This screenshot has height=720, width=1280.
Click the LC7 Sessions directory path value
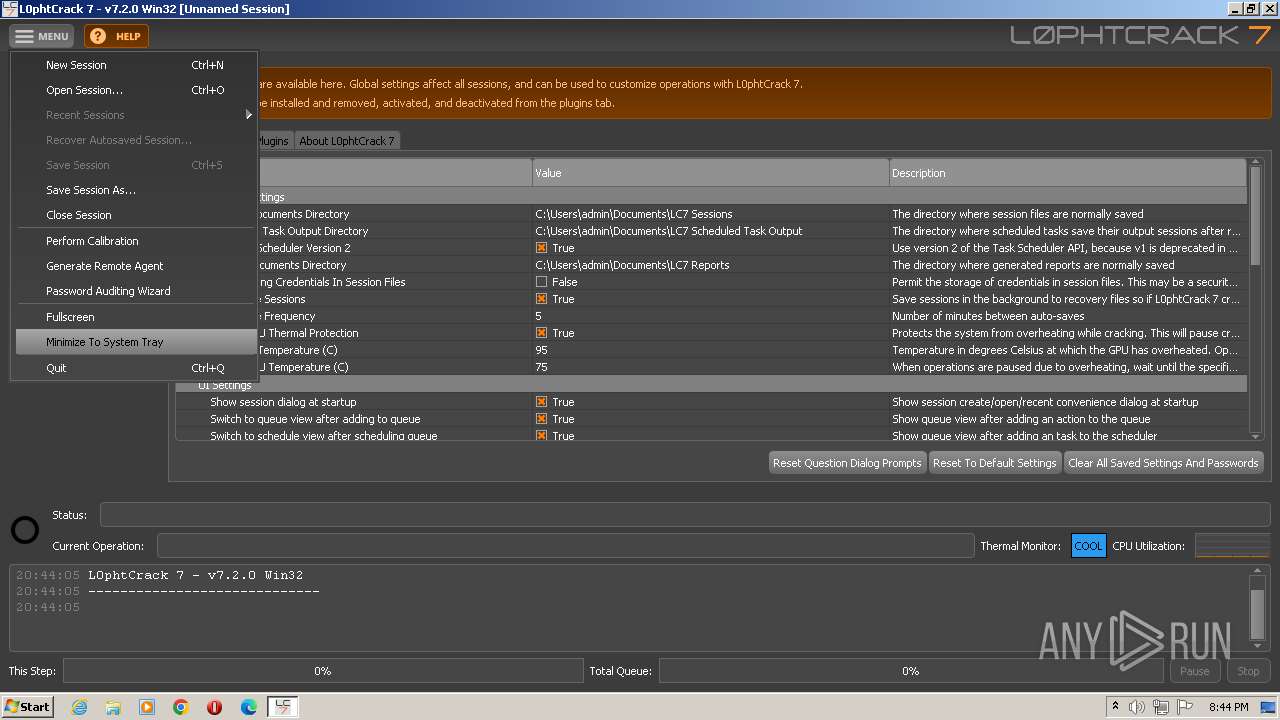634,214
